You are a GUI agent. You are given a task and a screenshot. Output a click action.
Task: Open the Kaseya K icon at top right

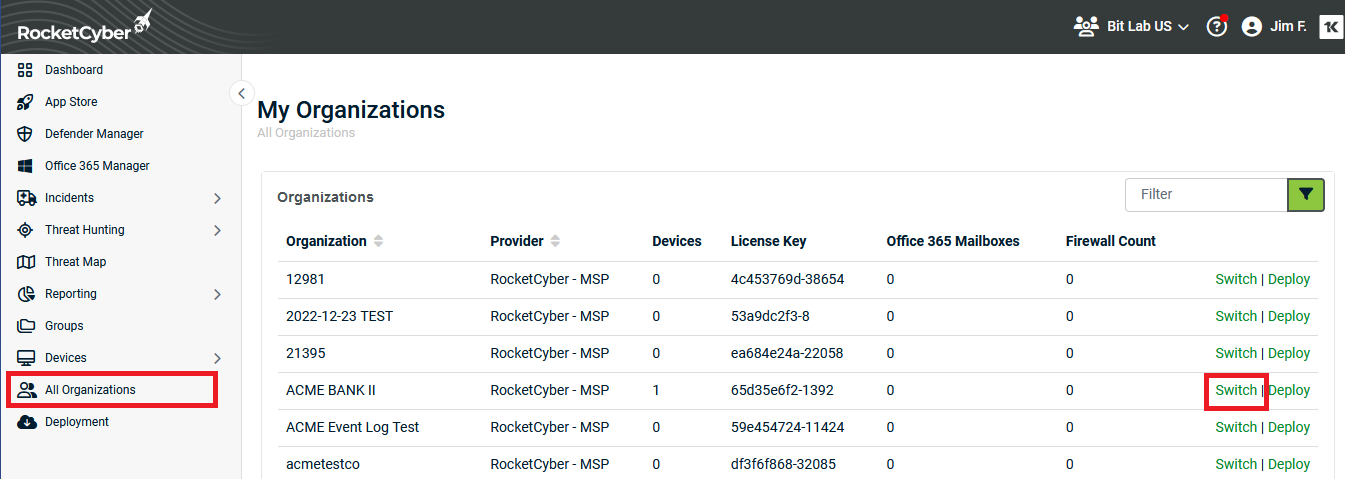coord(1331,27)
